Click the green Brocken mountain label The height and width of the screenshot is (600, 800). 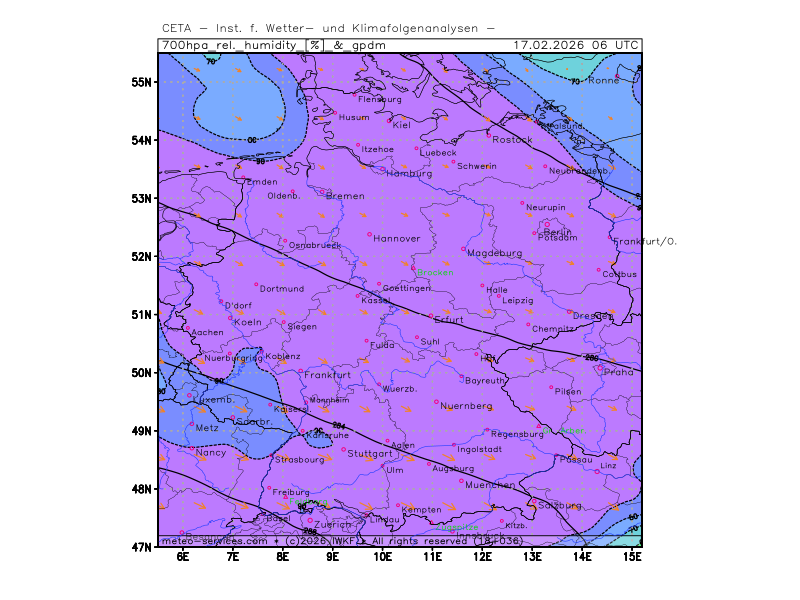point(435,272)
